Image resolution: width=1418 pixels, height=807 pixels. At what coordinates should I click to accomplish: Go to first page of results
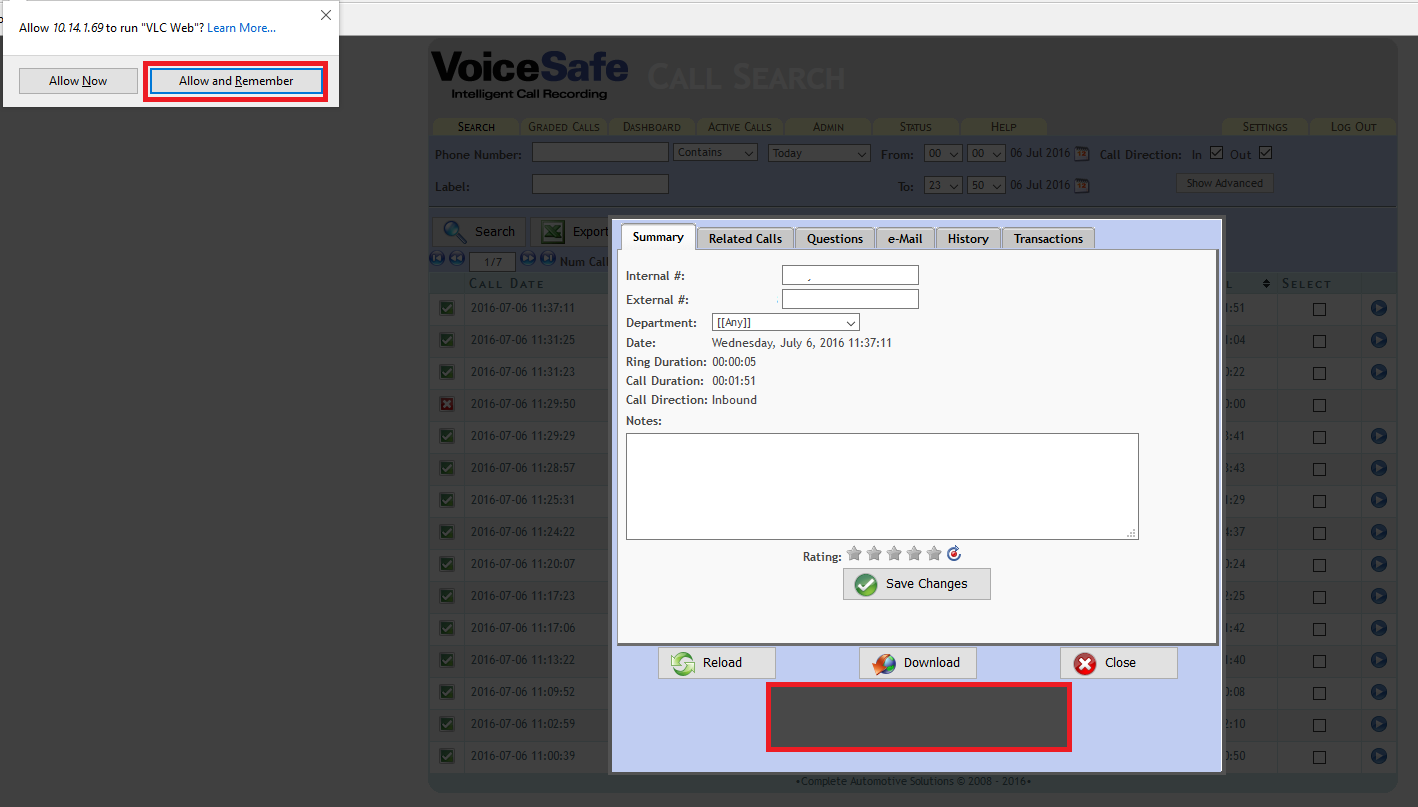point(437,258)
